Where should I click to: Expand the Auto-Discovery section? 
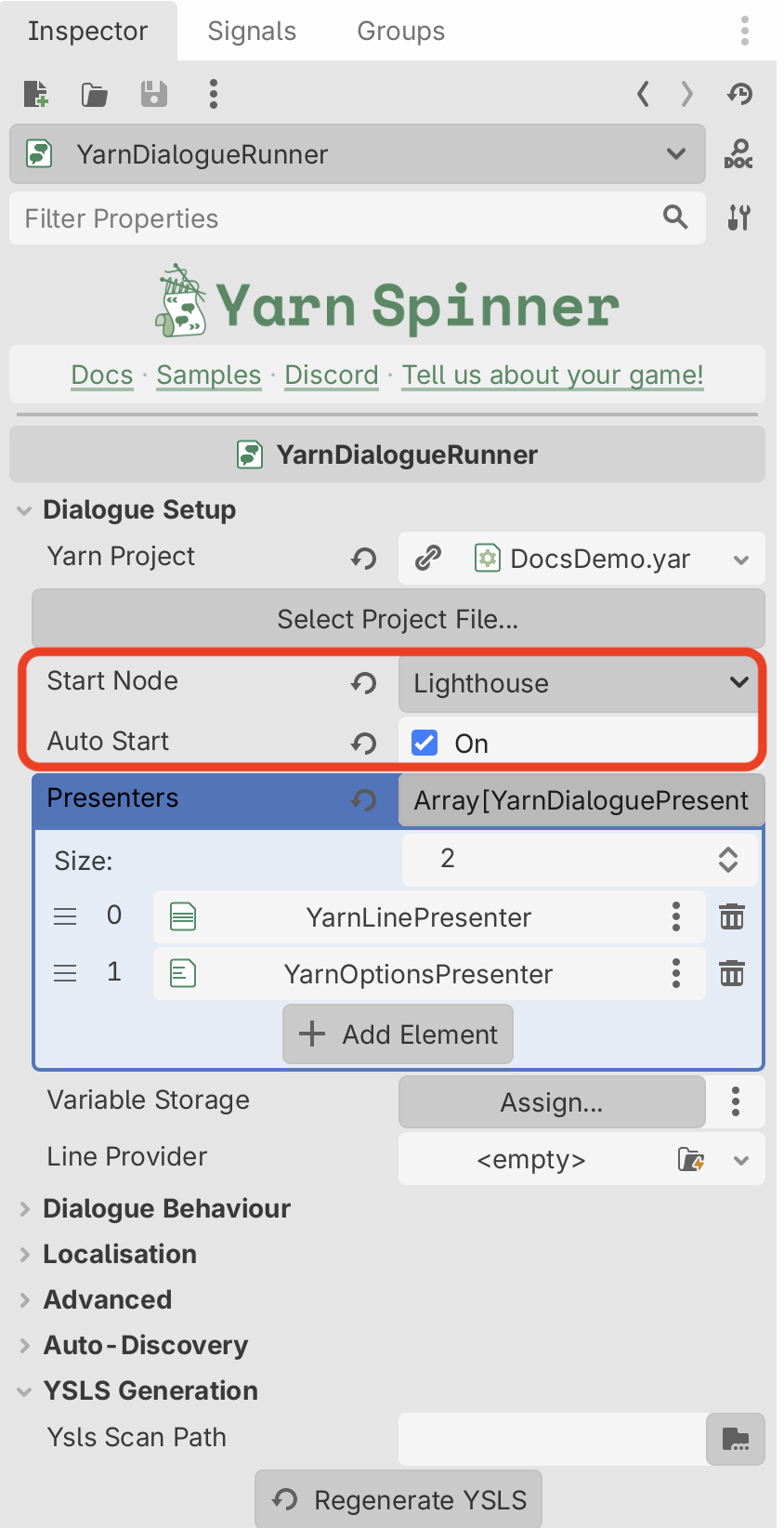click(x=25, y=1345)
